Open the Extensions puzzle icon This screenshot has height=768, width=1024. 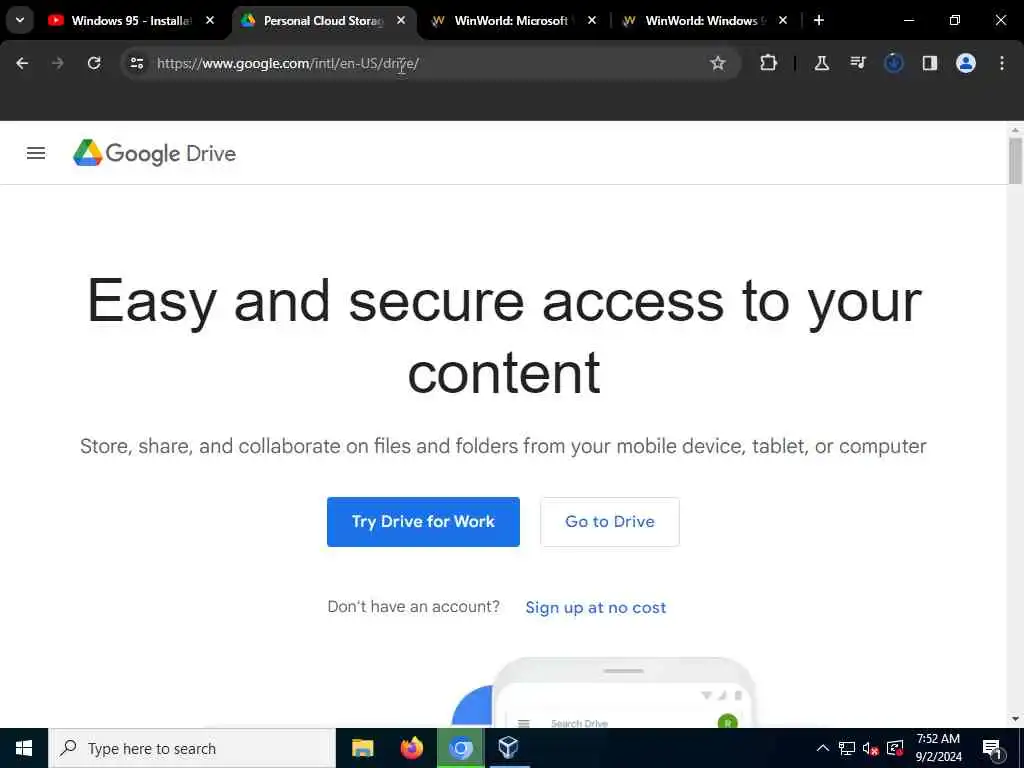coord(769,63)
